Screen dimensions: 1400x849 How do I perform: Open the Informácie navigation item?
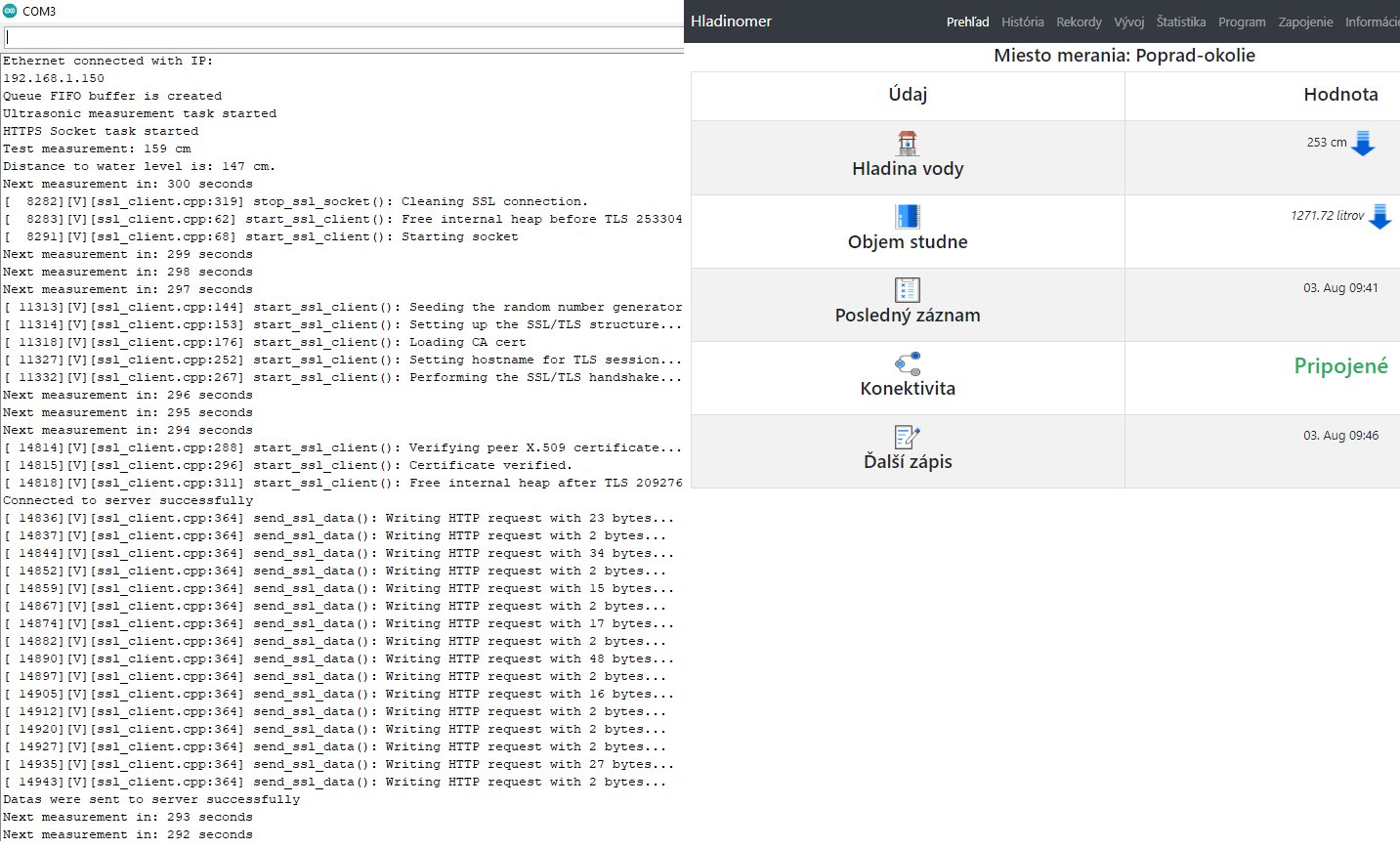[x=1372, y=21]
